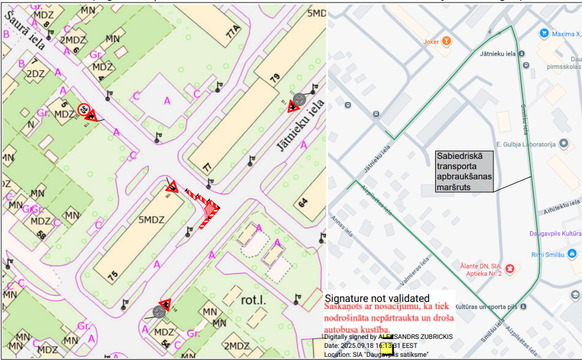Click the Rimi Smilšu shopping bag marker
582x360 pixels.
click(572, 254)
